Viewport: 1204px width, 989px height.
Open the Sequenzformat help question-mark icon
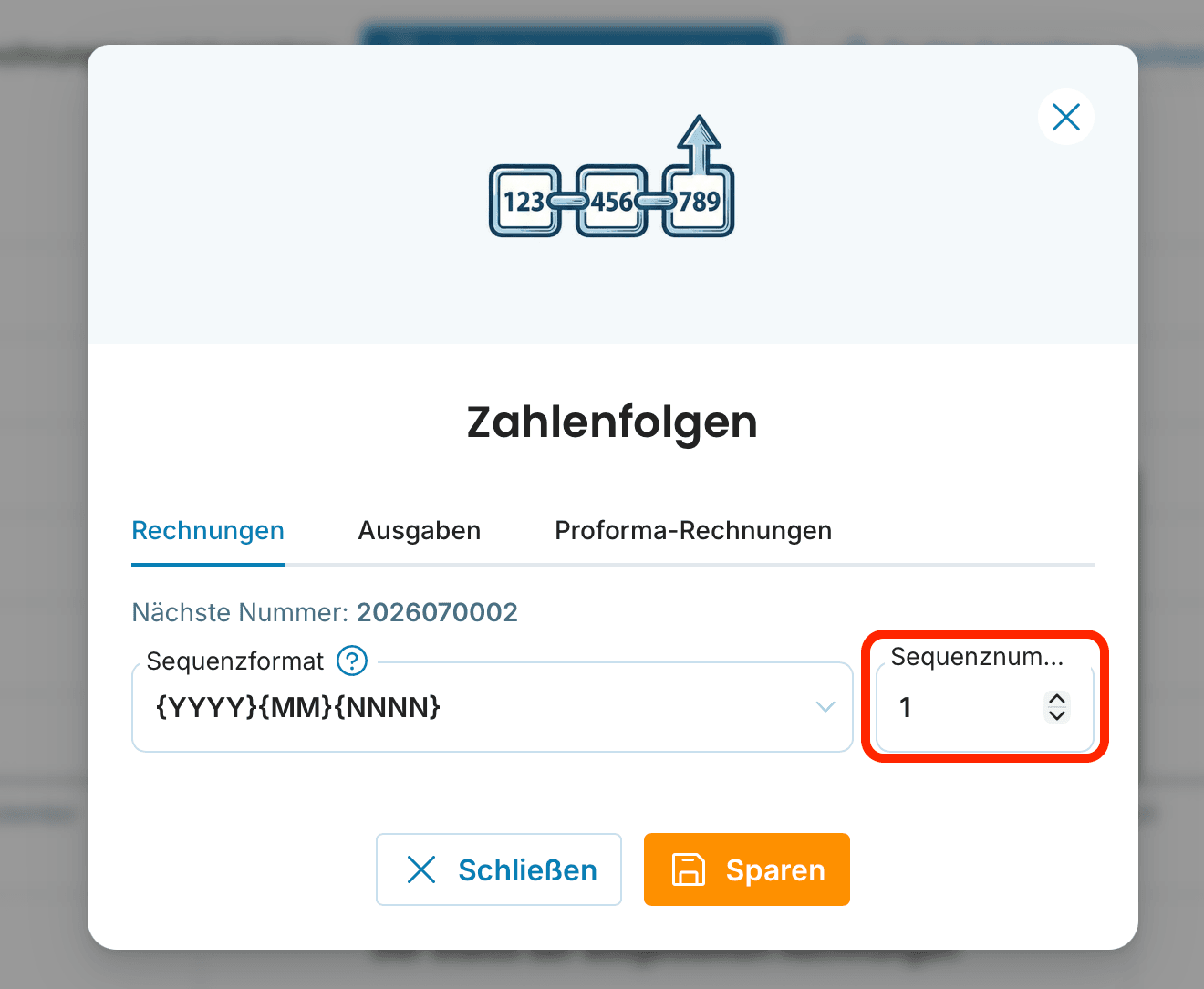352,661
